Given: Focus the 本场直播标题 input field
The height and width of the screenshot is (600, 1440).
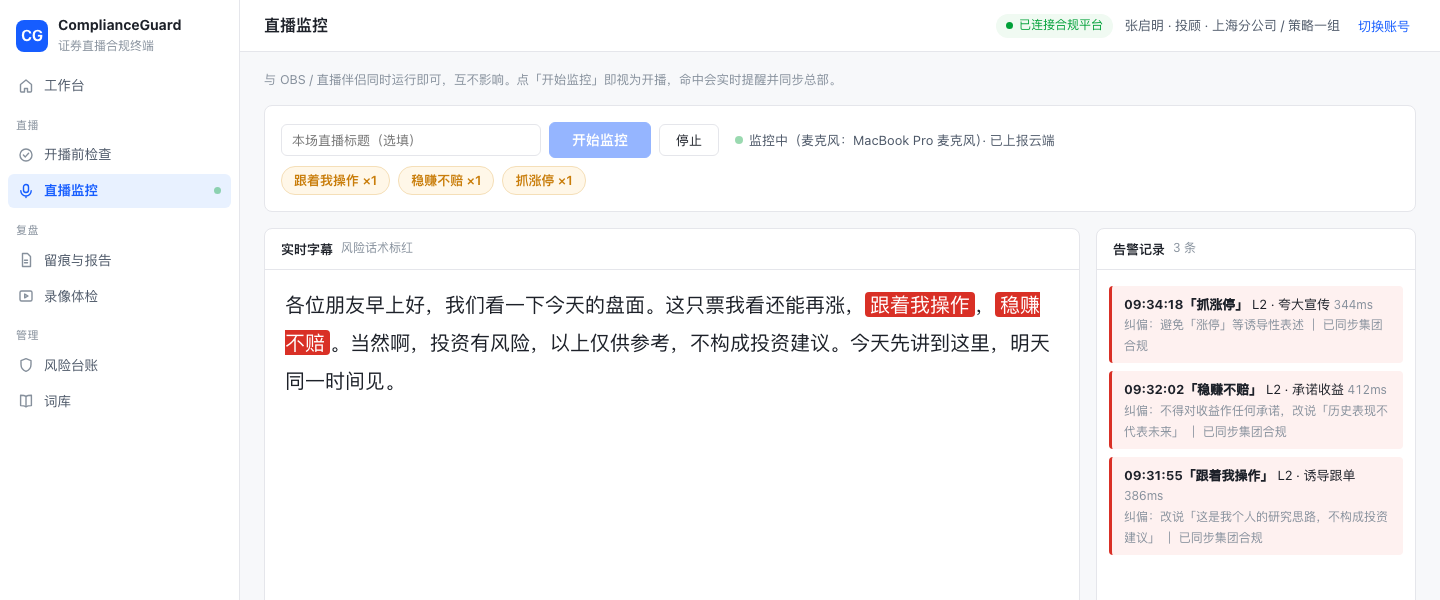Looking at the screenshot, I should (x=411, y=140).
